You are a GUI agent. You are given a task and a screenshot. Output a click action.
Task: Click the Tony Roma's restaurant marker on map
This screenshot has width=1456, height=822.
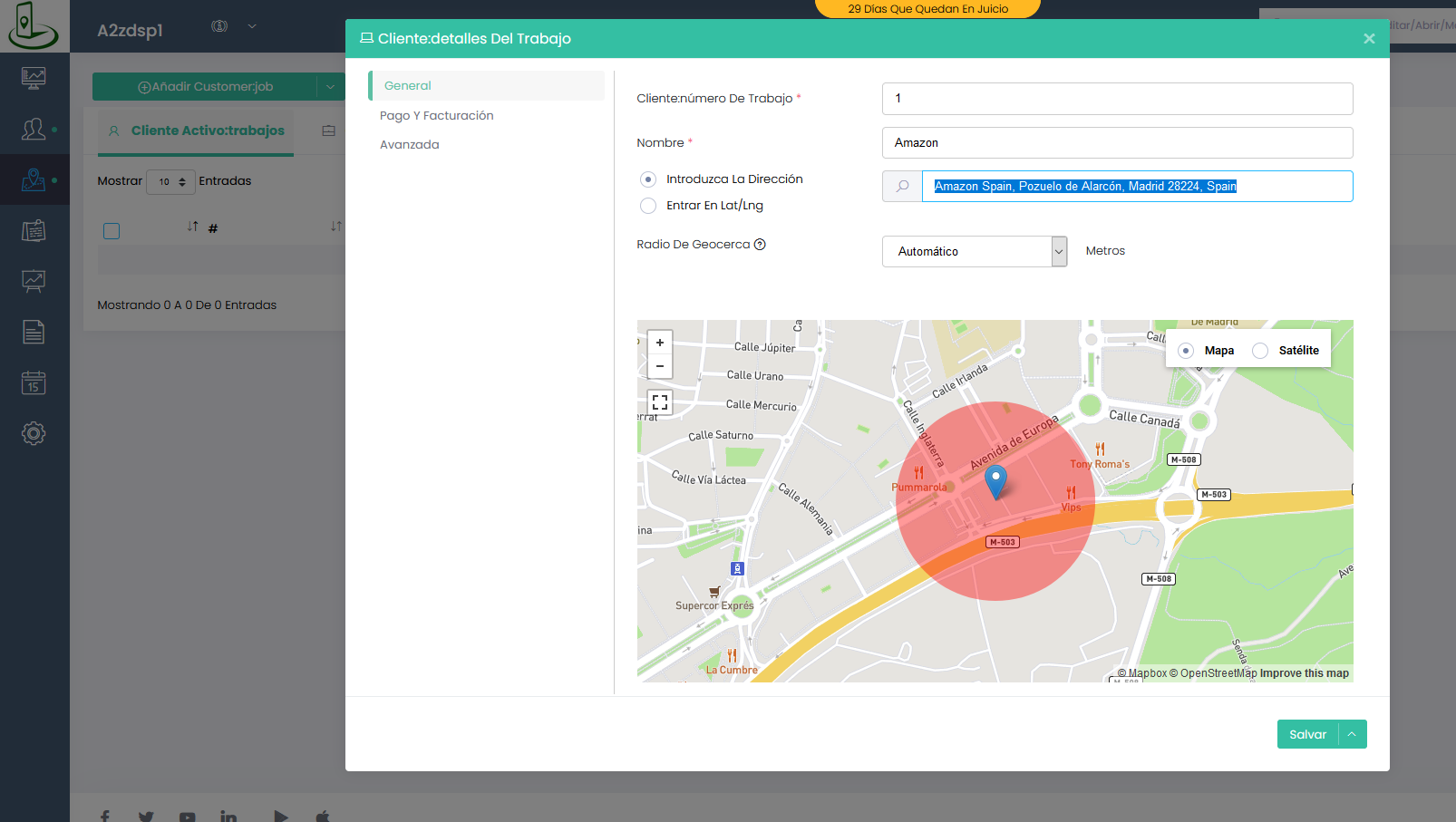(1101, 450)
